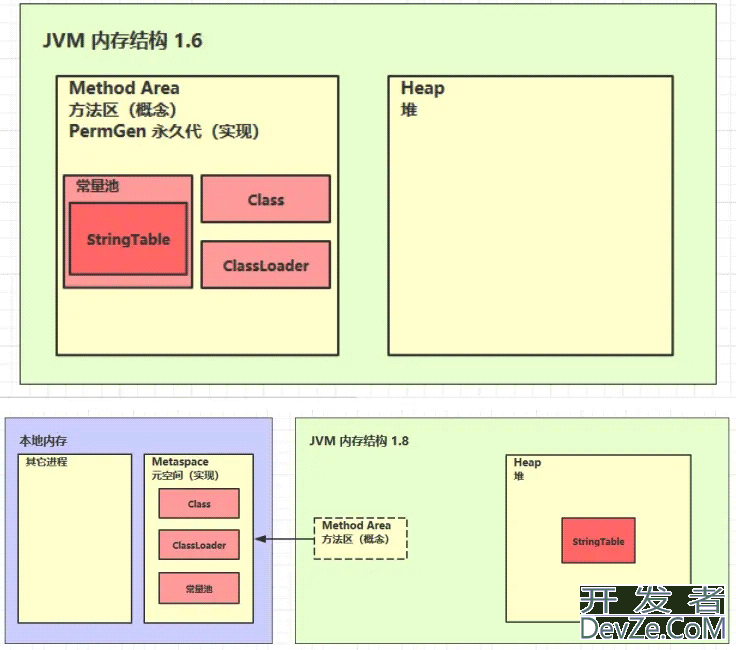Select the "Metaspace" heading
Screen dimensions: 736x650
click(x=180, y=462)
